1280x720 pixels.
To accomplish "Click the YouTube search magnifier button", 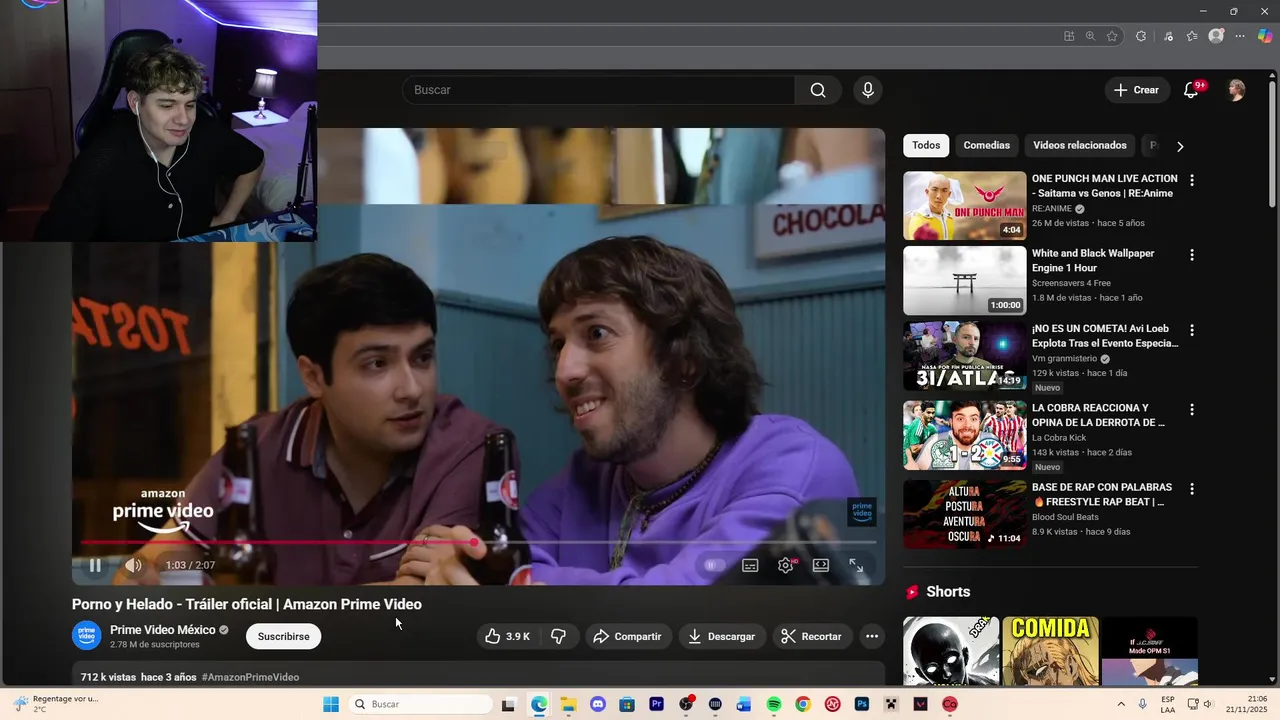I will [818, 90].
